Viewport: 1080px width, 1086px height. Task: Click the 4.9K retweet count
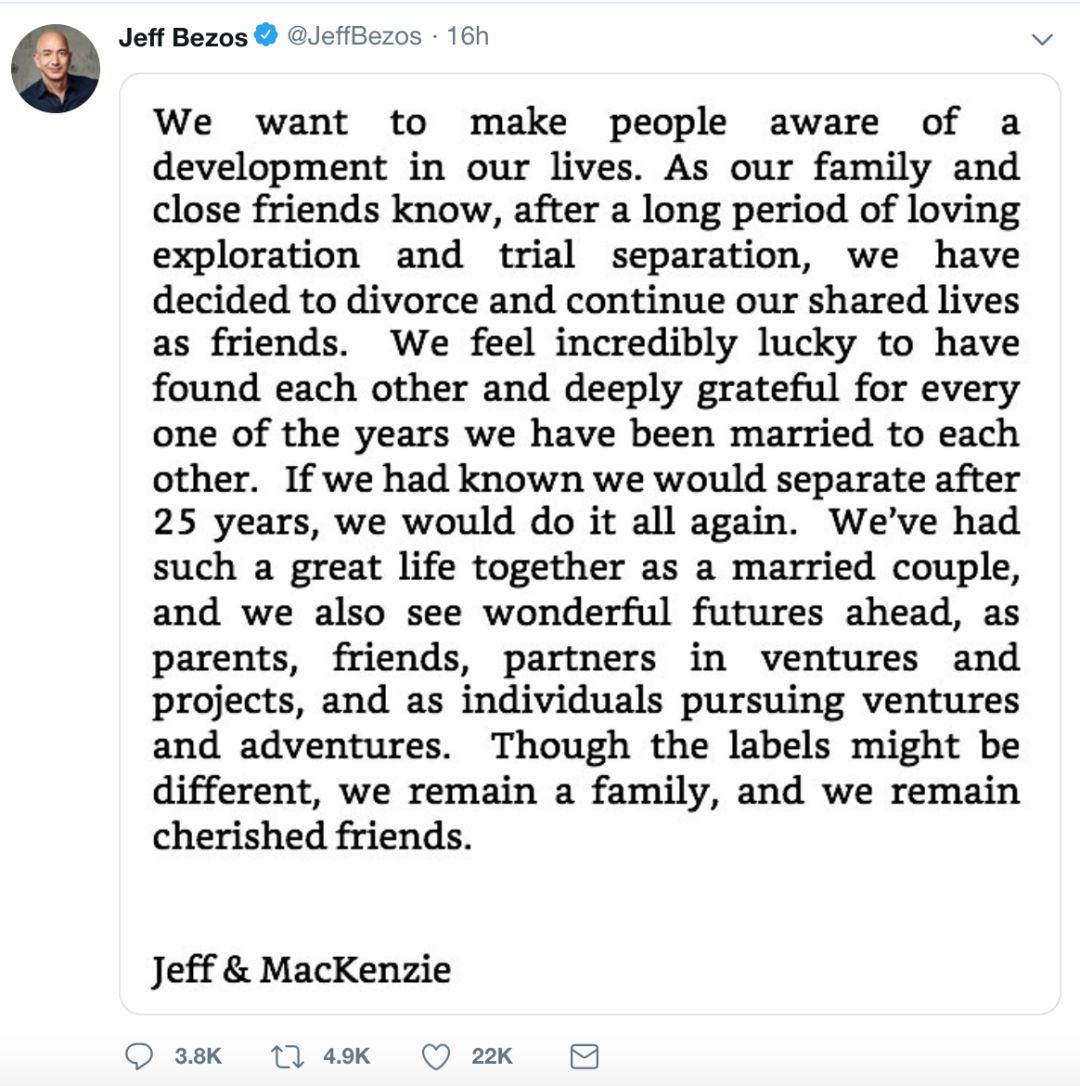coord(348,1056)
